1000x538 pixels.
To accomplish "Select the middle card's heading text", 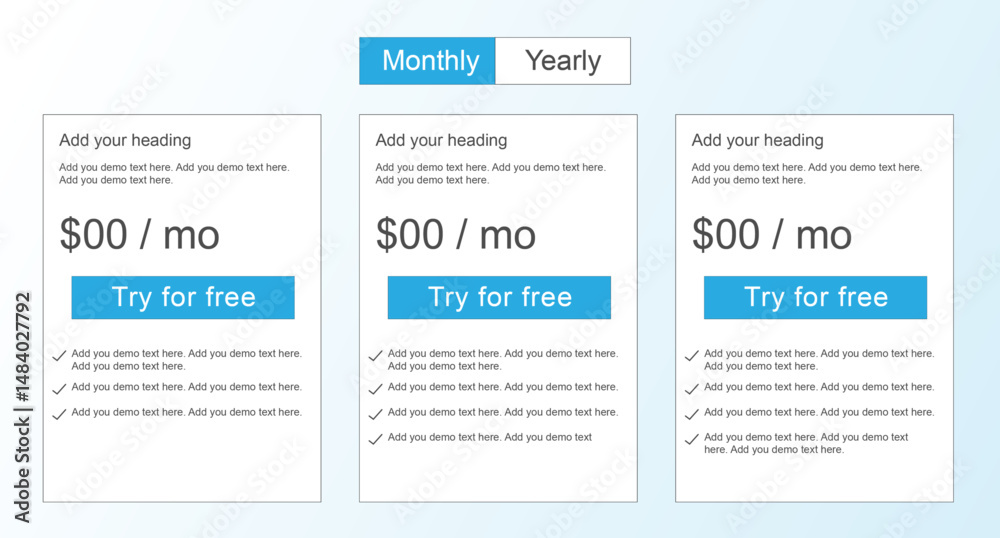I will click(441, 140).
